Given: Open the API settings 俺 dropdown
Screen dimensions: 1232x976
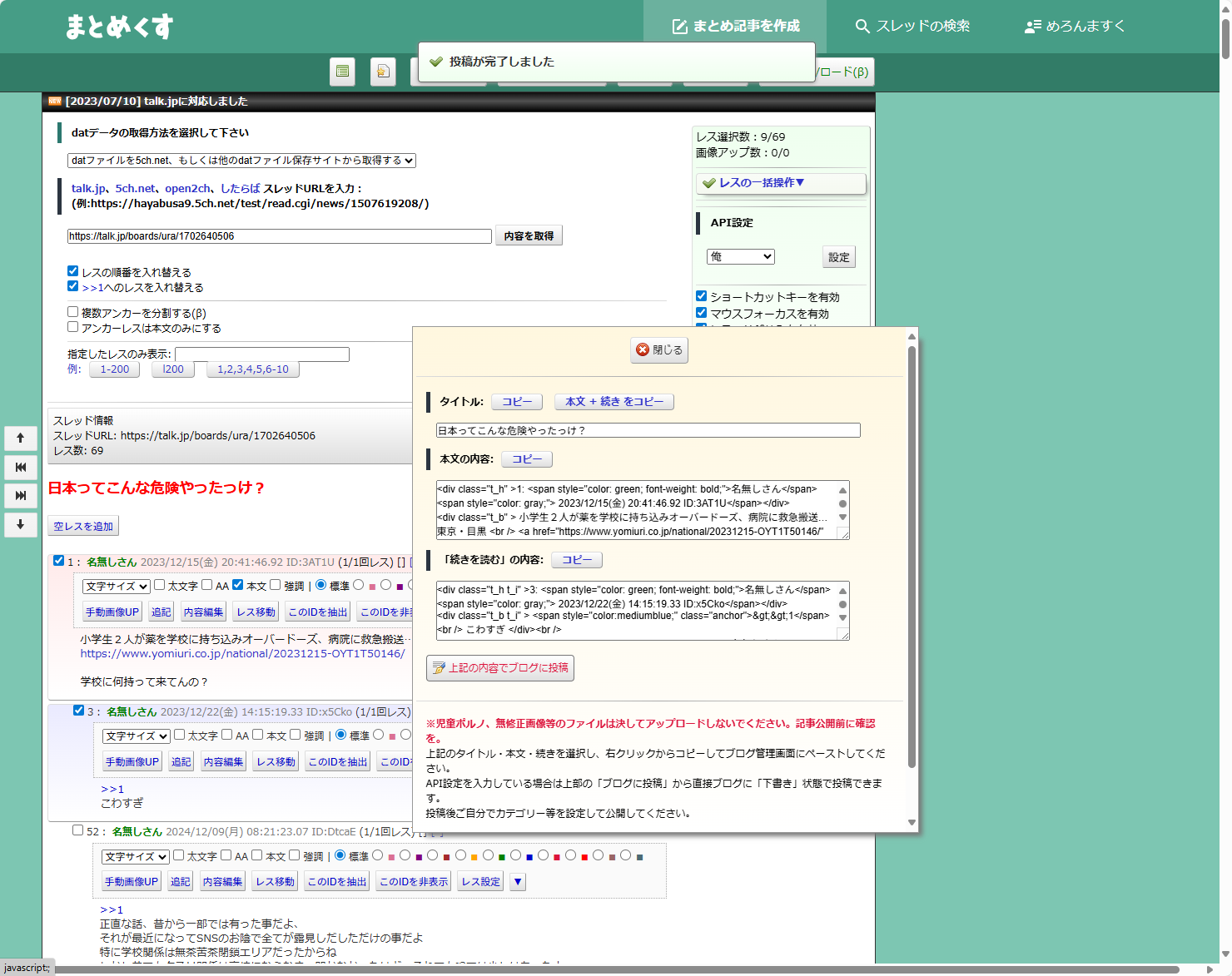Looking at the screenshot, I should 740,257.
